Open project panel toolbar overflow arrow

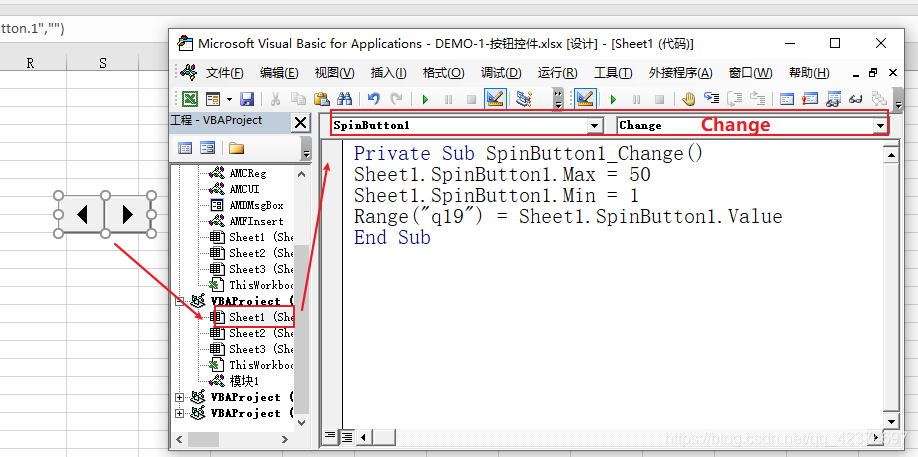(306, 148)
